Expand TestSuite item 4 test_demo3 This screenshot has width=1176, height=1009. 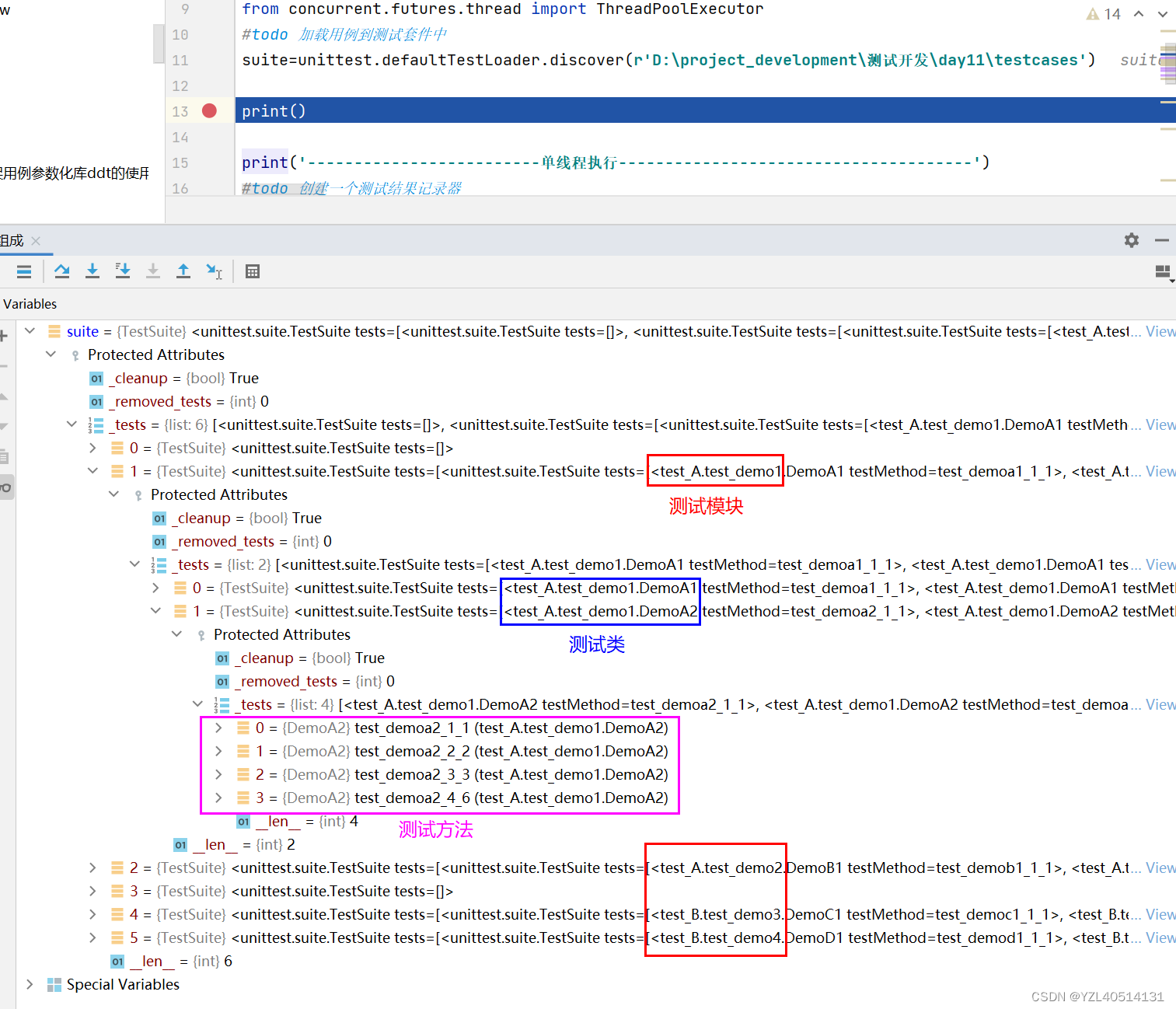tap(92, 914)
